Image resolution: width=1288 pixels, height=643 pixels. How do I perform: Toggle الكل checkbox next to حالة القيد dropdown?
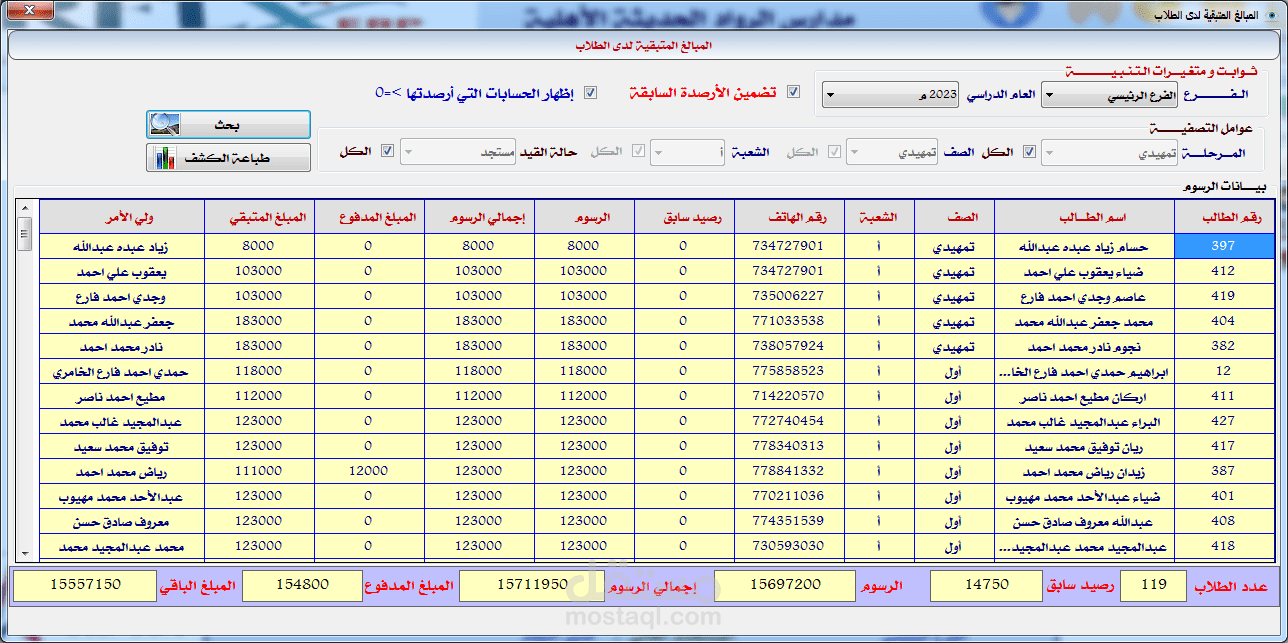[x=388, y=152]
